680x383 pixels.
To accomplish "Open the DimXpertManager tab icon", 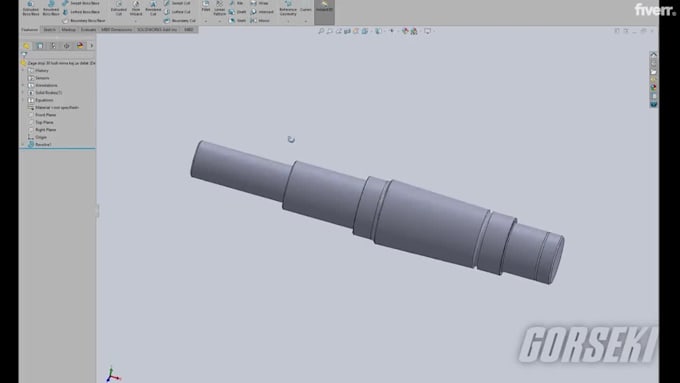I will 66,46.
